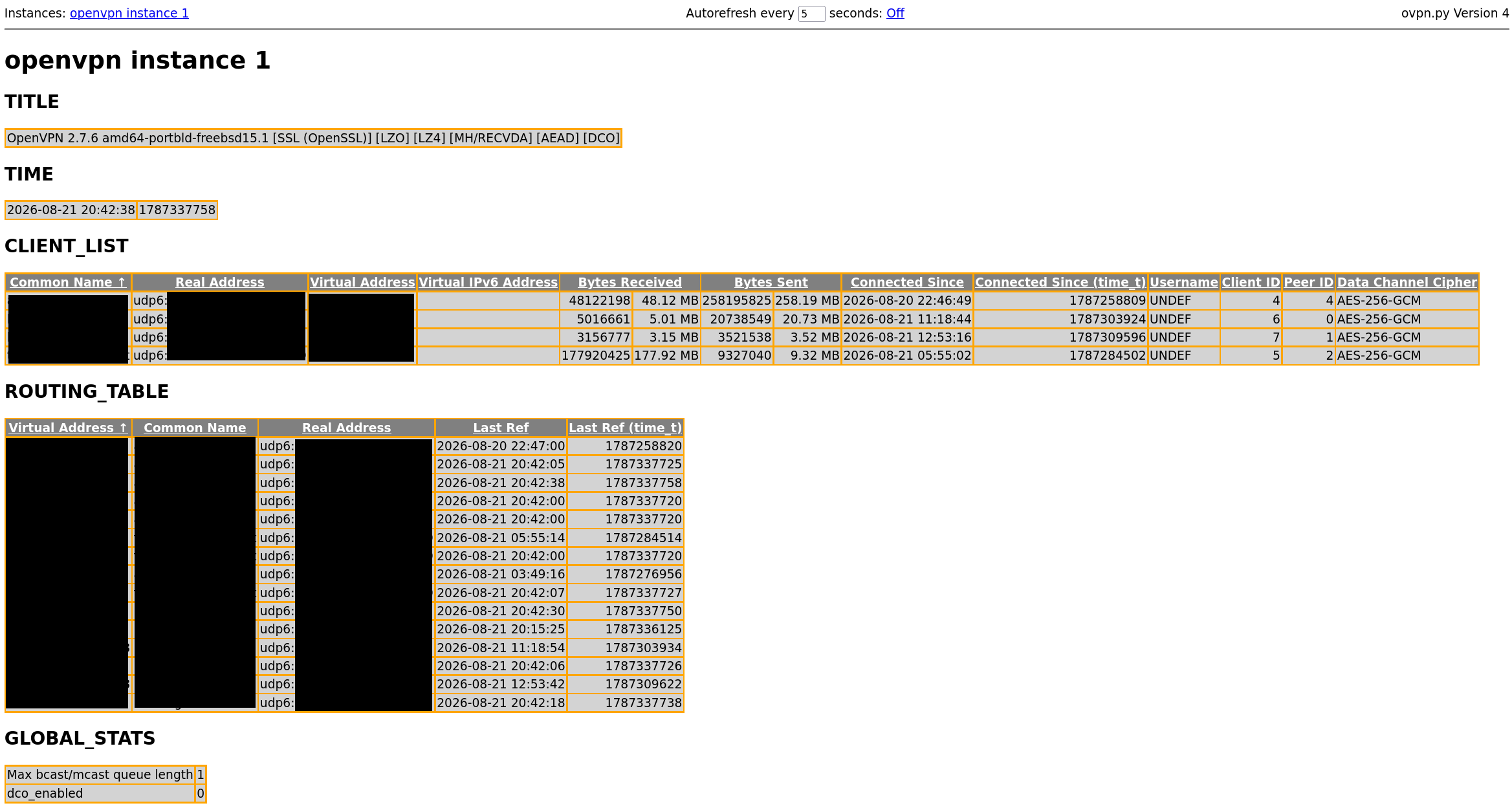Click last ref time_t 1787258820

(x=625, y=446)
